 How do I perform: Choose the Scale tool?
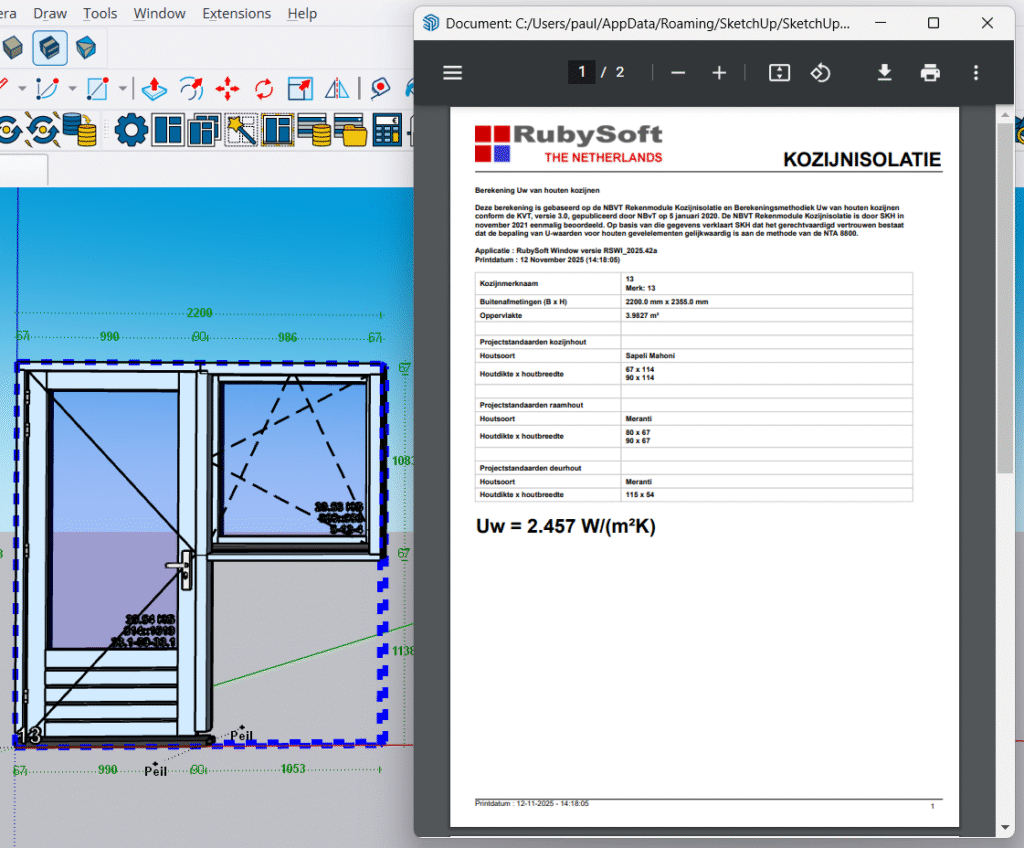click(x=300, y=89)
